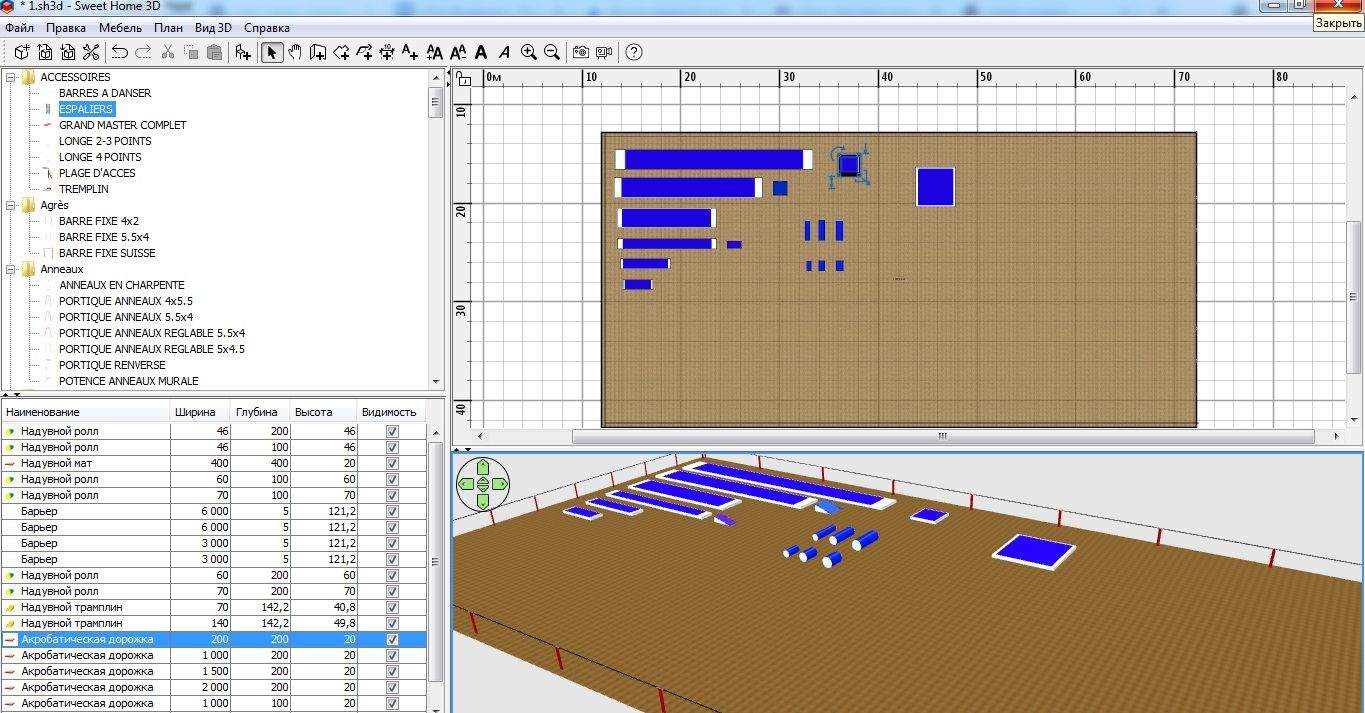The height and width of the screenshot is (713, 1365).
Task: Select the Pan (hand) tool
Action: 295,52
